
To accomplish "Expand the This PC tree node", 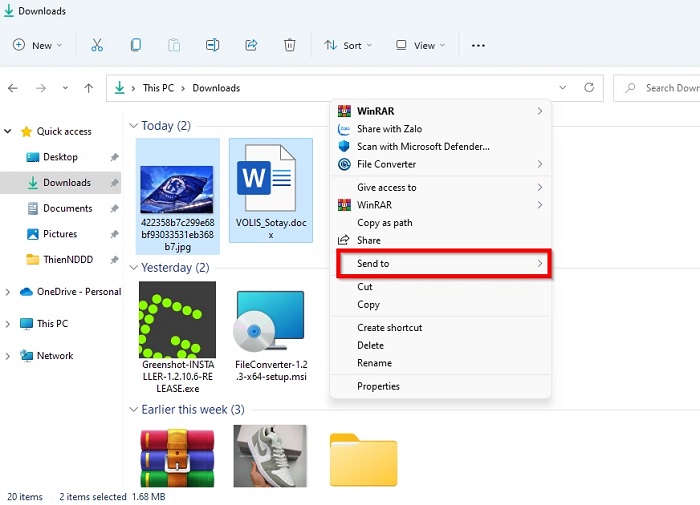I will pos(8,324).
